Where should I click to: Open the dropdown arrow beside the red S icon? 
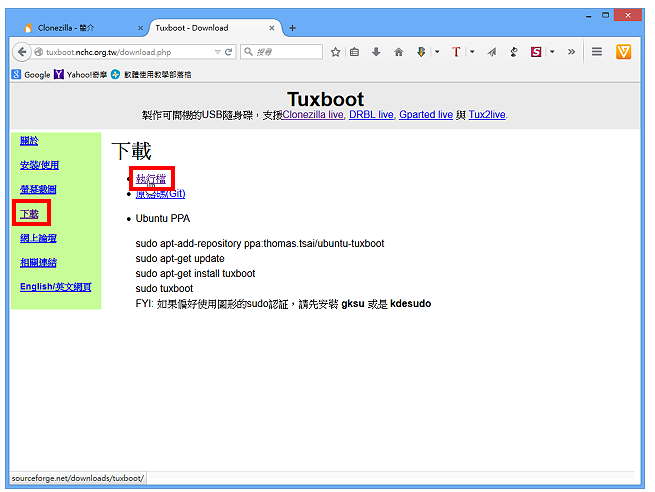tap(552, 52)
